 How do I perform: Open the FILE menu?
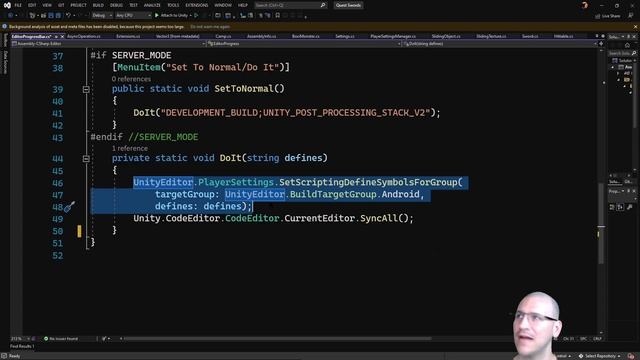18,5
